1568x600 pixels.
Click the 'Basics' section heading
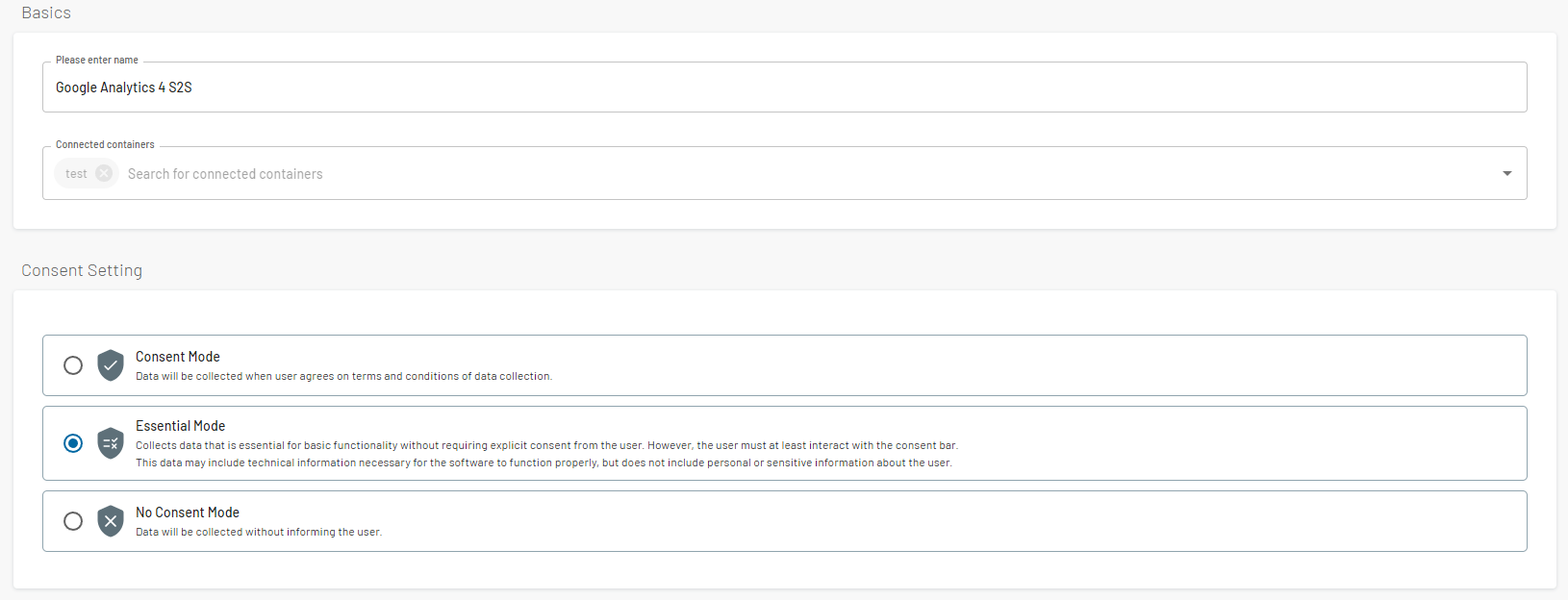coord(46,12)
